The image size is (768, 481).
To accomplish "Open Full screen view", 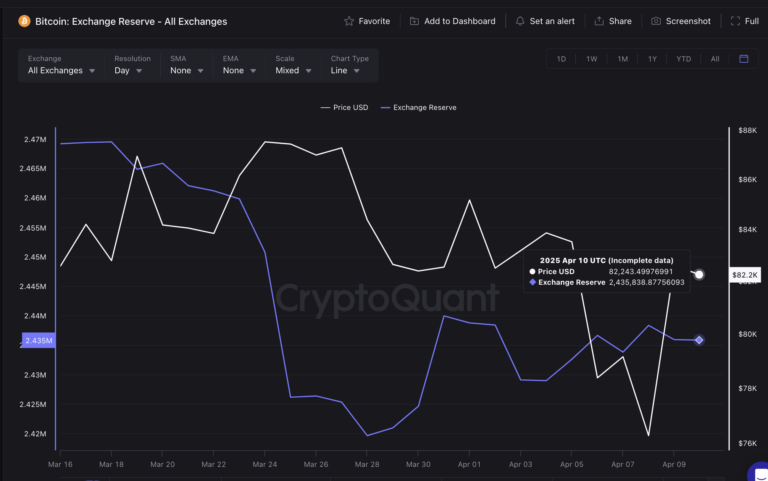I will click(736, 21).
